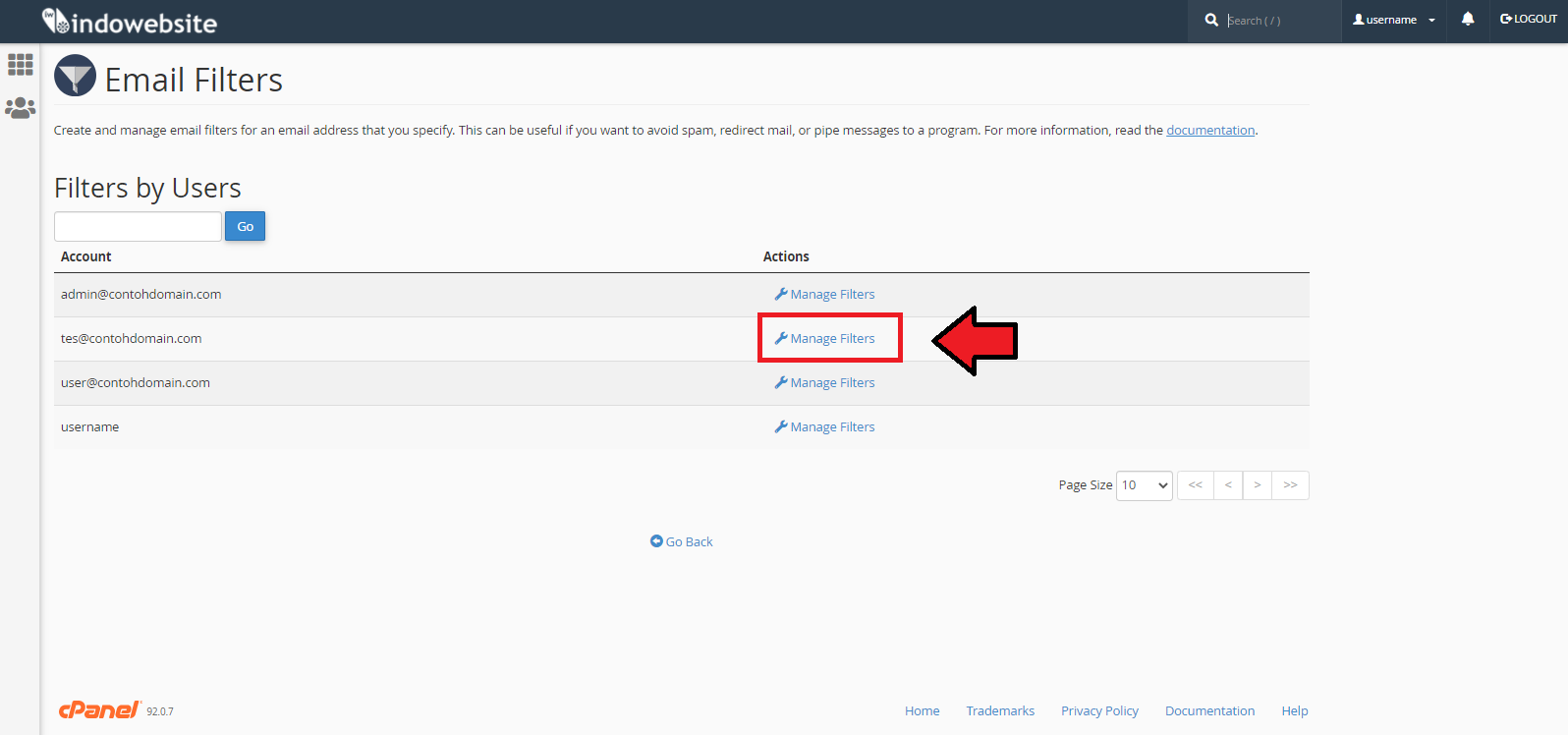Log out using the LOGOUT button
The height and width of the screenshot is (735, 1568).
click(1529, 20)
